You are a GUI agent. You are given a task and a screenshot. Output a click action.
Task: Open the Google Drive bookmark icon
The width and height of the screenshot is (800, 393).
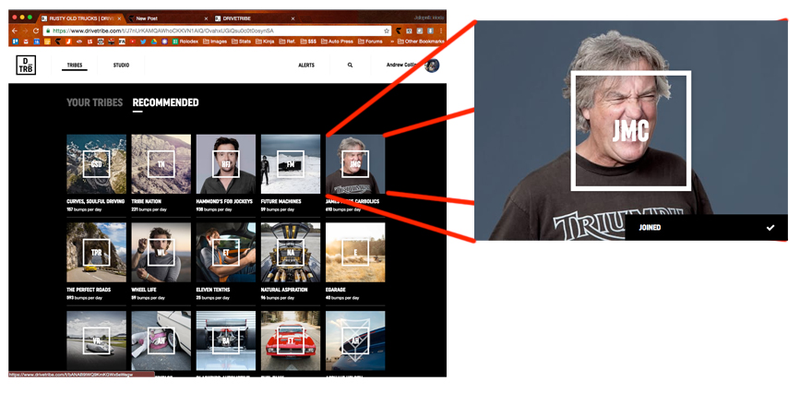point(154,41)
